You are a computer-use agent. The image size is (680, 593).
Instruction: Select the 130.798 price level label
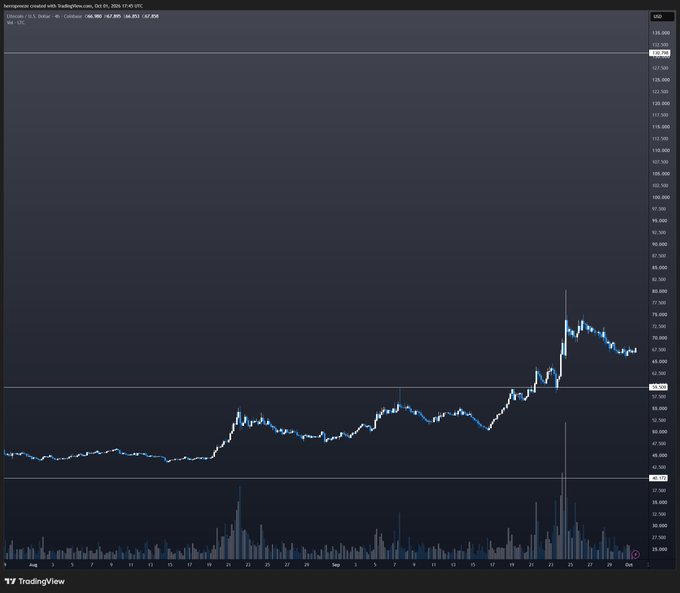click(659, 53)
